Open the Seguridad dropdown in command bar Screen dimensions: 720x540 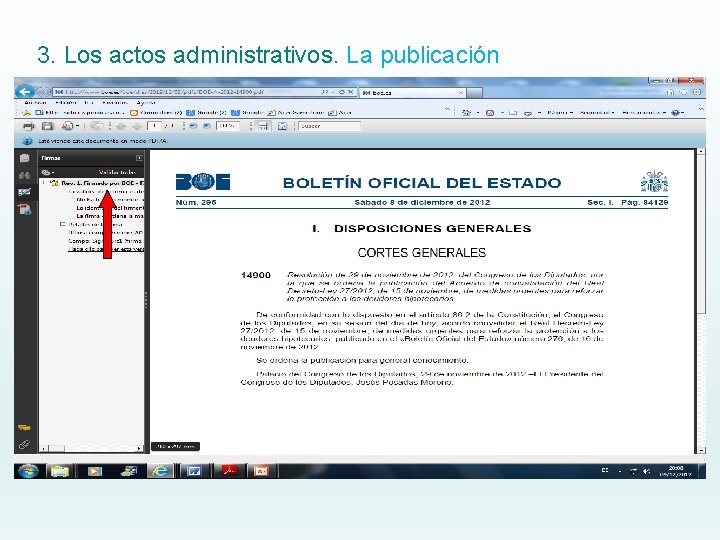[x=596, y=112]
